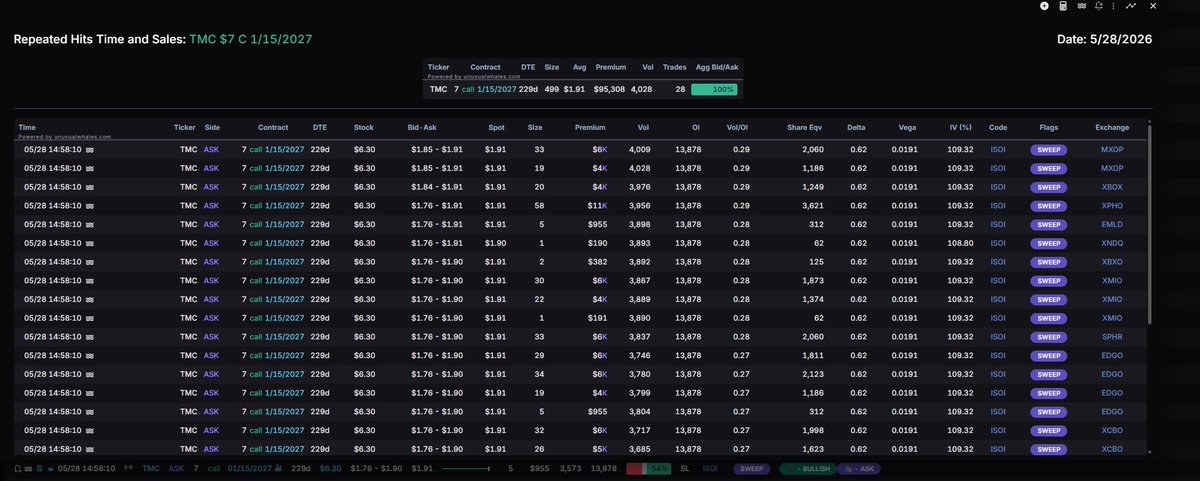Click flow icon beside time in 3,976 volume row
The image size is (1200, 481).
click(90, 185)
